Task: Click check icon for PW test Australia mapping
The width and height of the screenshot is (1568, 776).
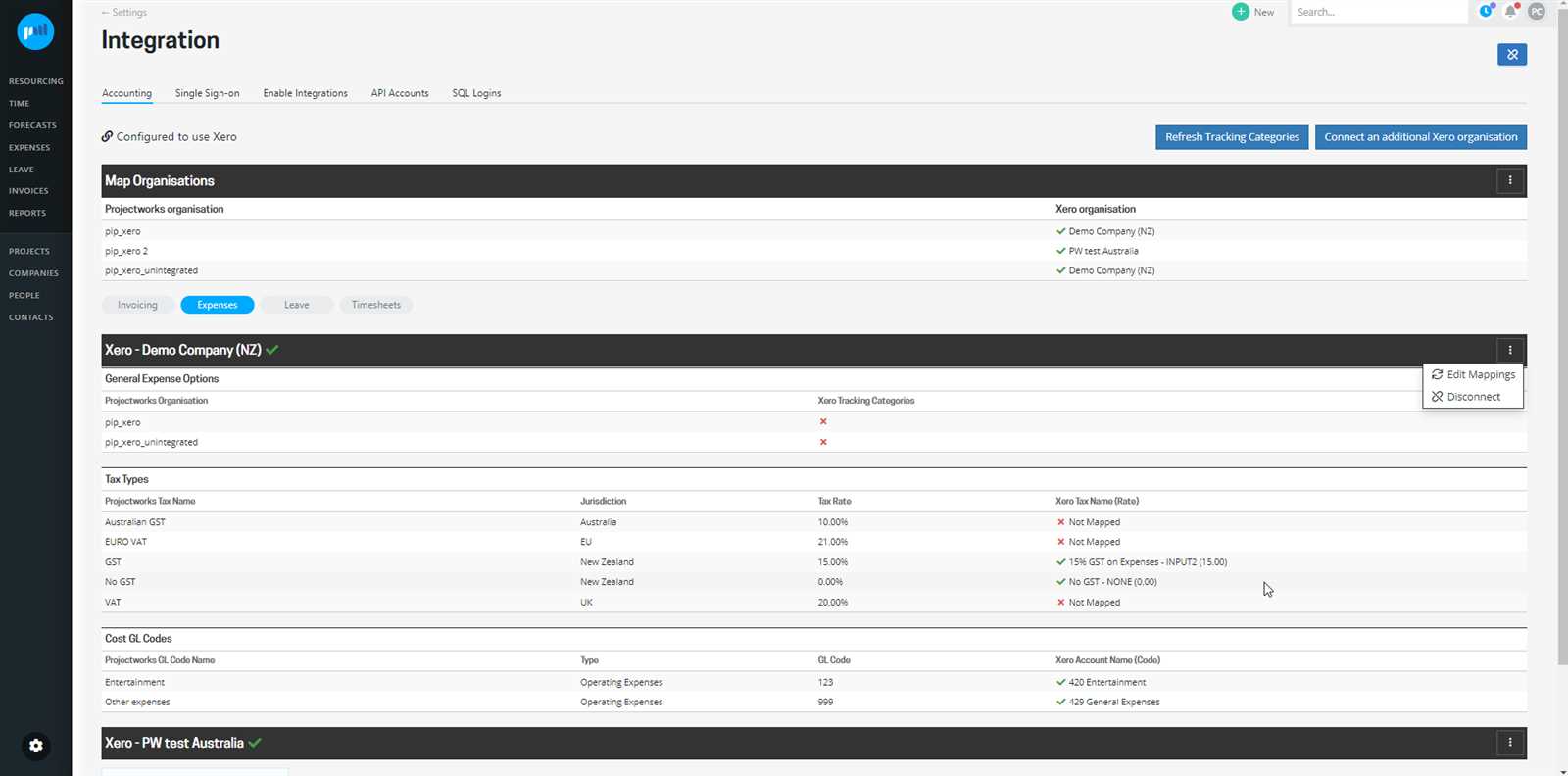Action: pos(1060,251)
